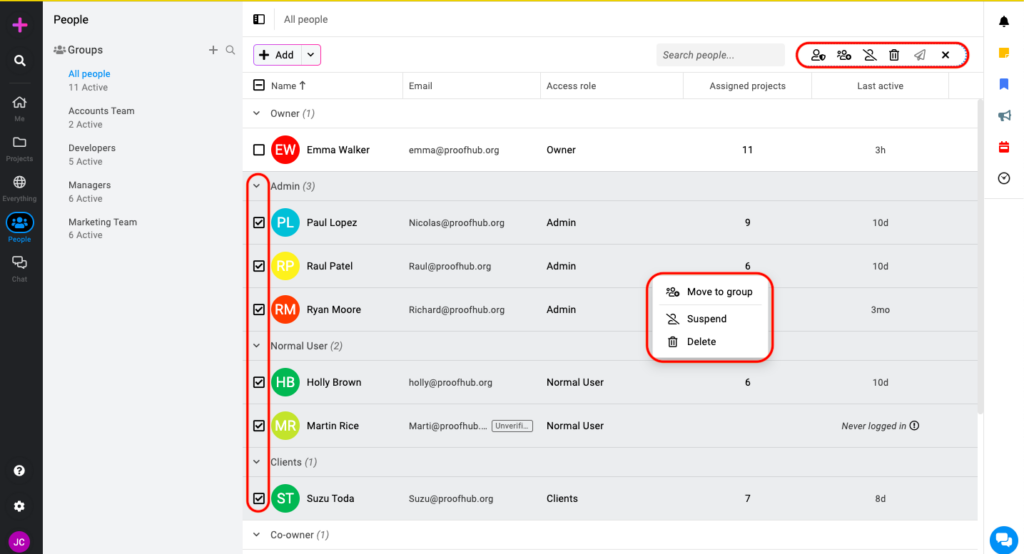The width and height of the screenshot is (1024, 554).
Task: Open the announcements megaphone icon
Action: click(1004, 116)
